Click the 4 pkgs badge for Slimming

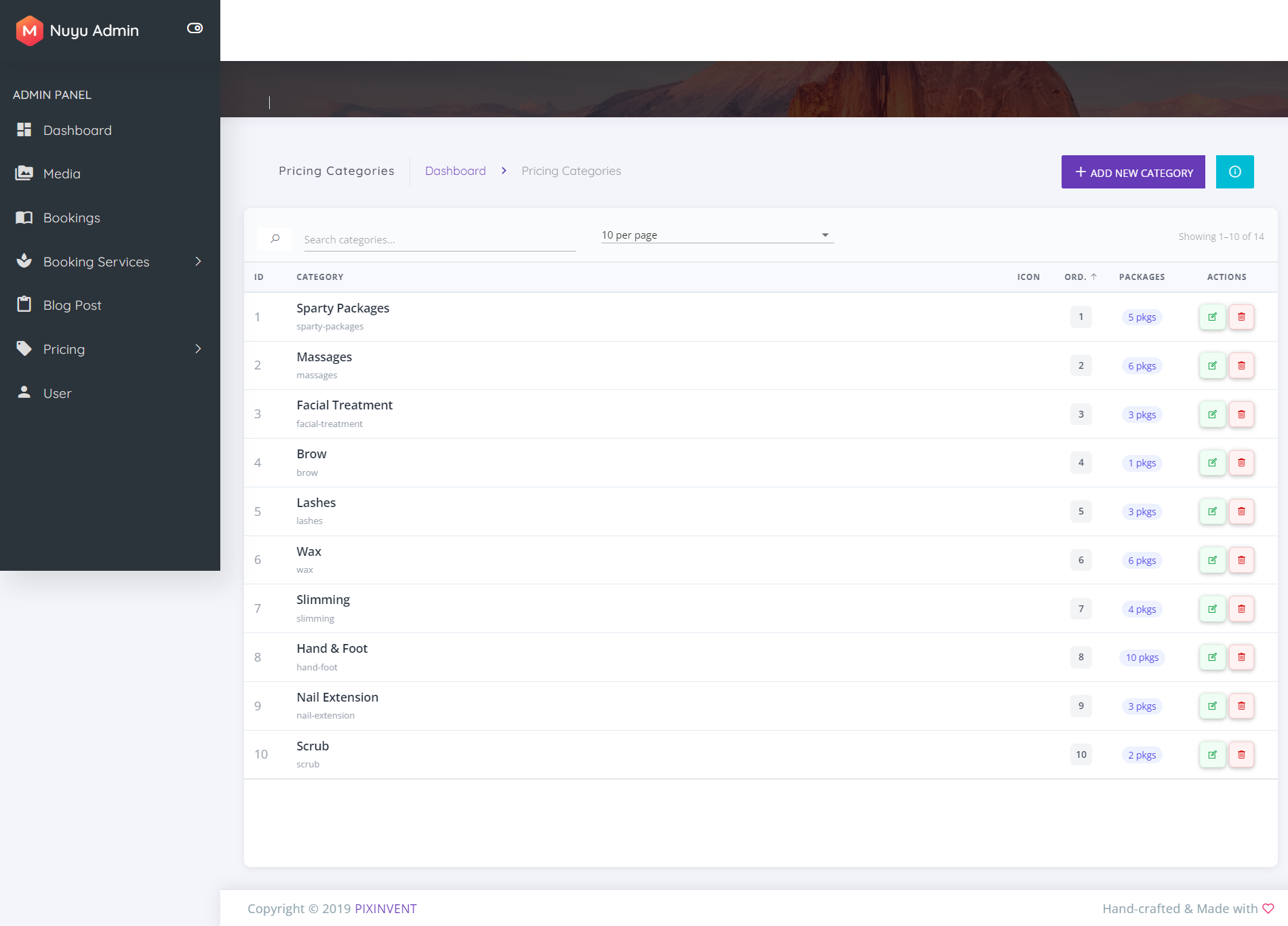coord(1142,609)
